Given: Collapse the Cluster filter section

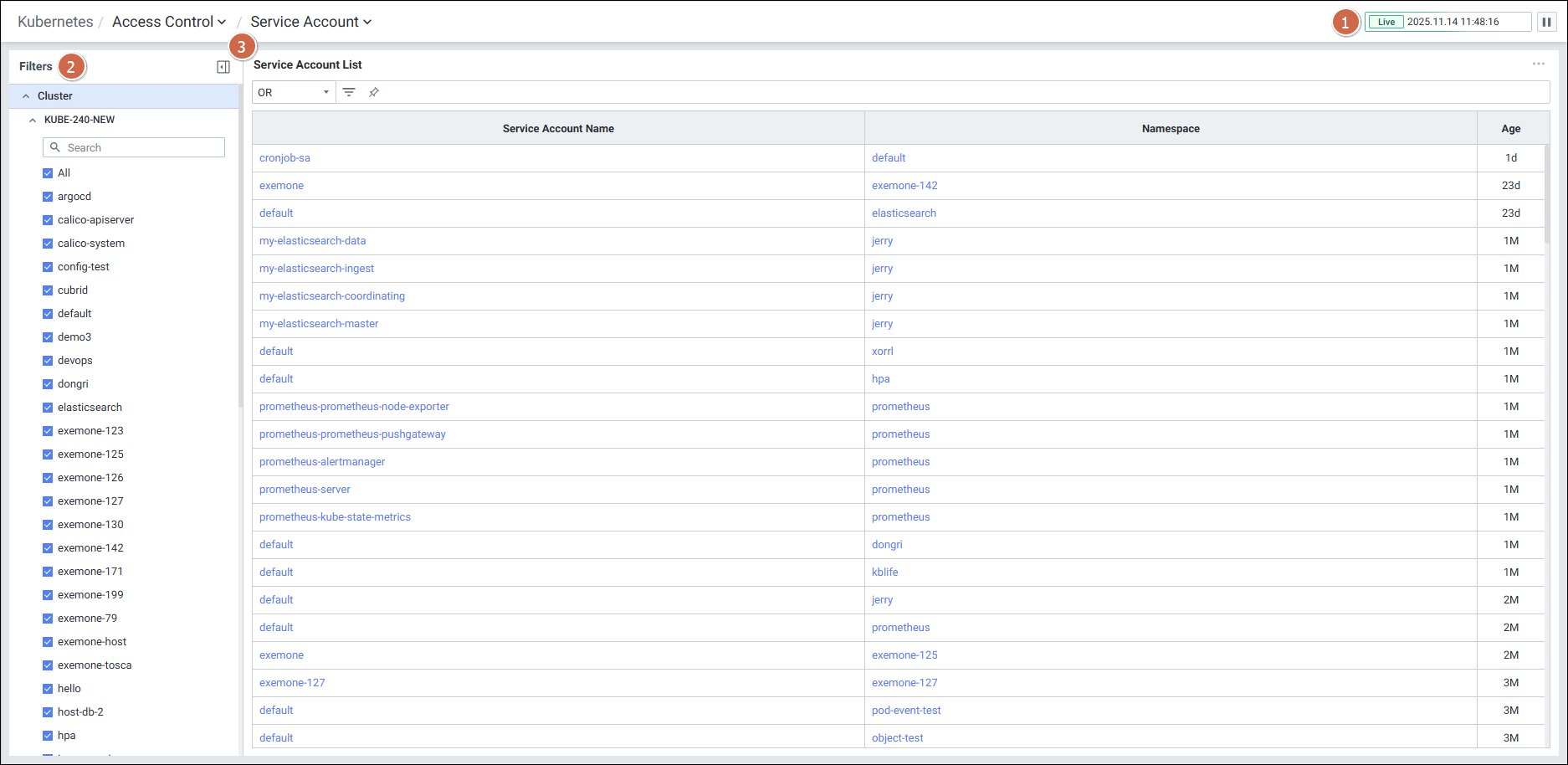Looking at the screenshot, I should point(26,96).
